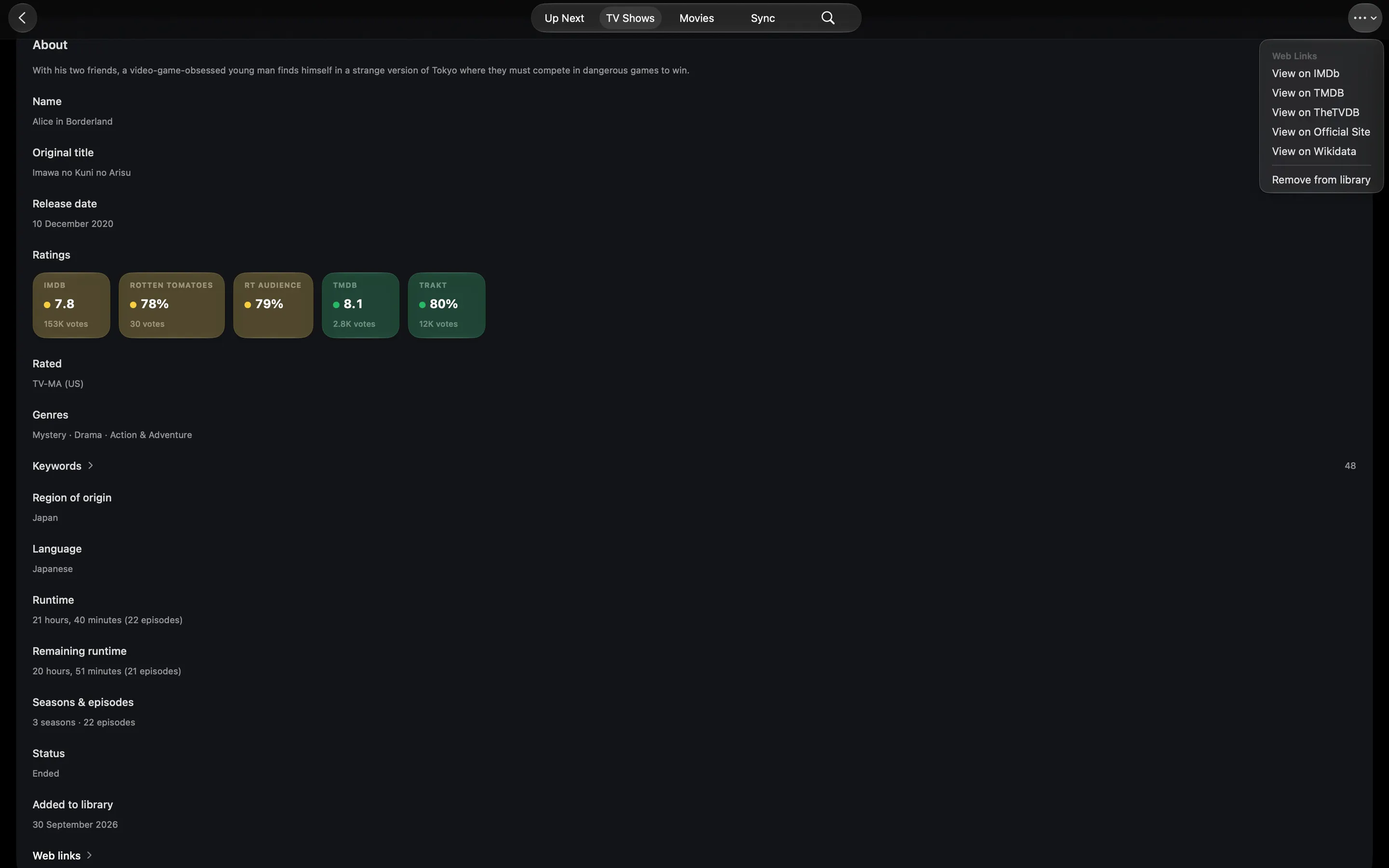This screenshot has width=1389, height=868.
Task: Choose View on Wikidata from the menu
Action: click(1321, 151)
